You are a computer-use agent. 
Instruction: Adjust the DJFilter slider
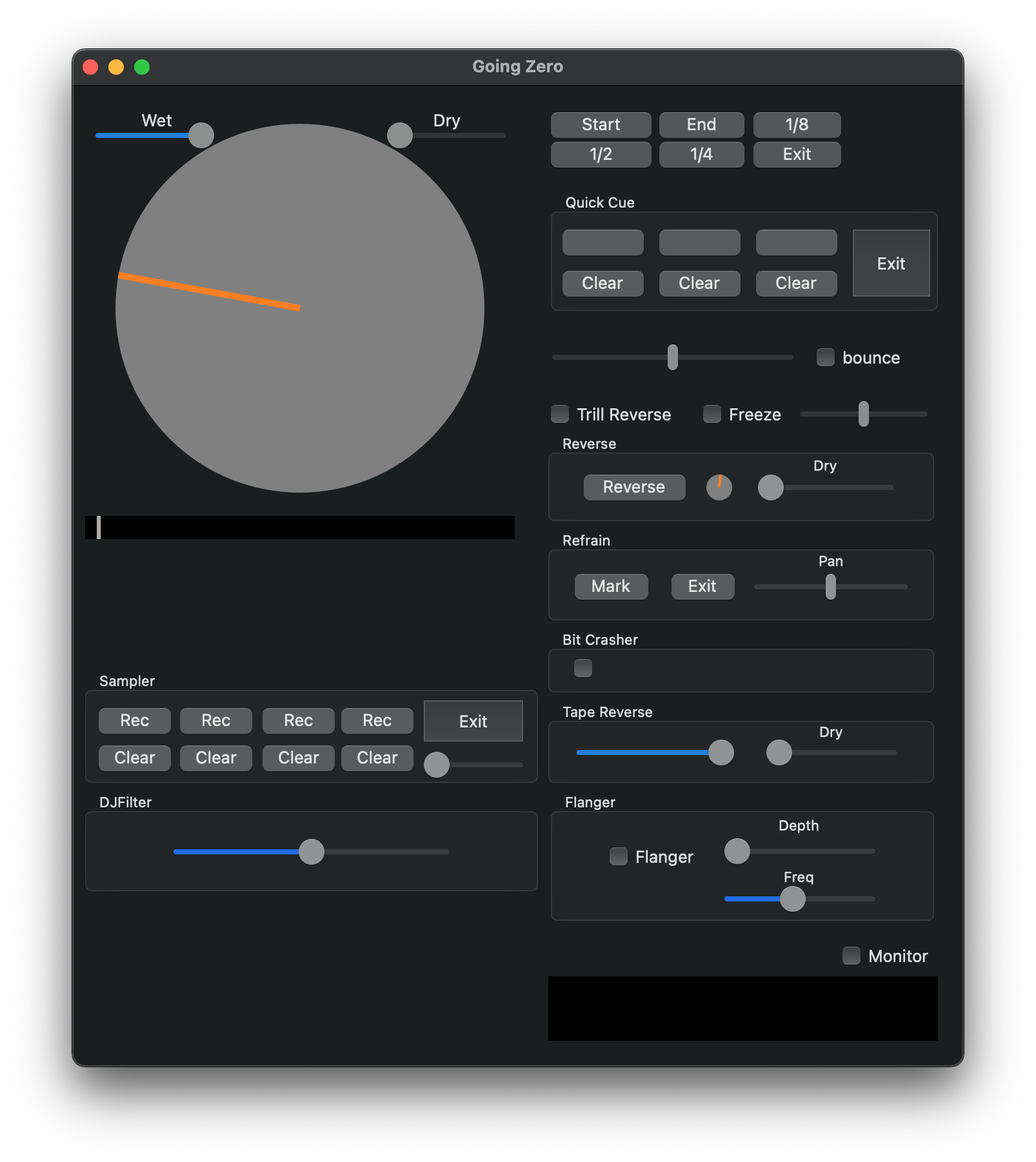311,851
